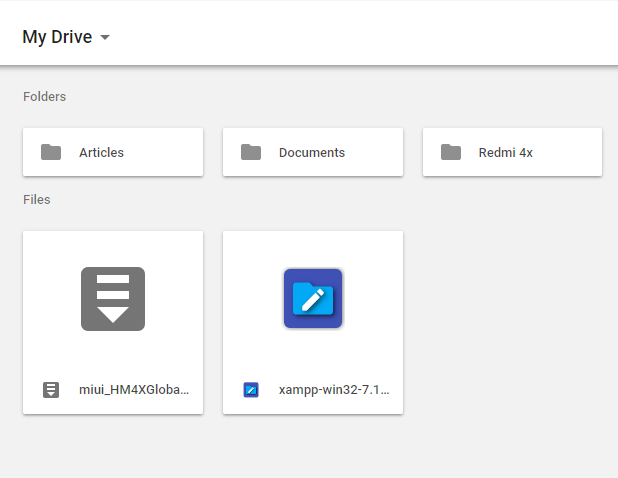Select the xampp-win32-7.1... file name

[x=333, y=390]
